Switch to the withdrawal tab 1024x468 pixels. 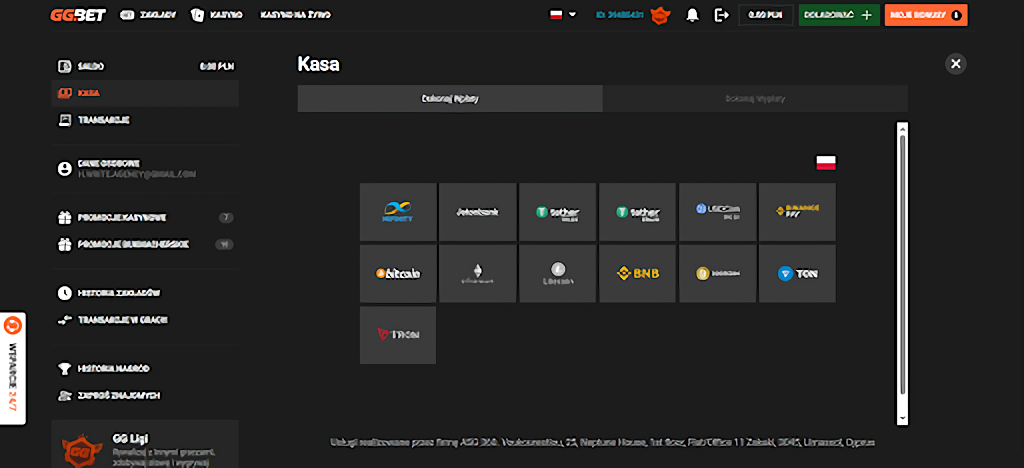tap(755, 99)
